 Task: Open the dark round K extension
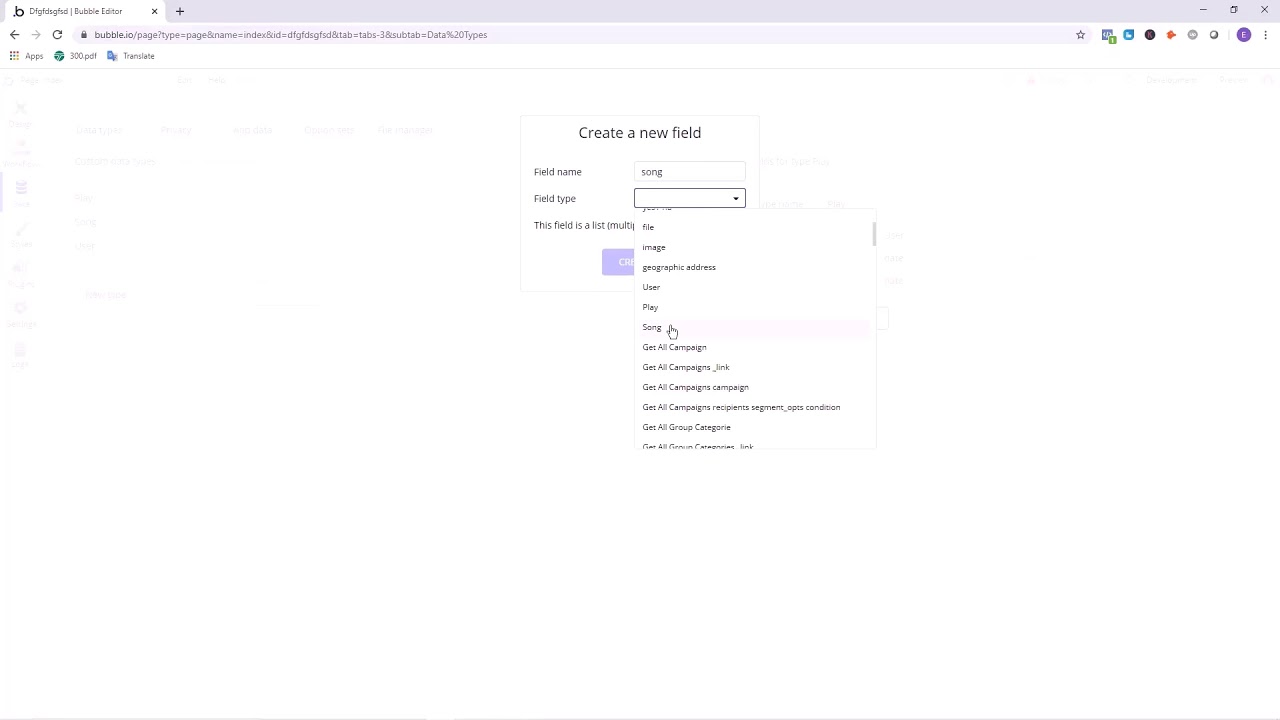[x=1150, y=35]
